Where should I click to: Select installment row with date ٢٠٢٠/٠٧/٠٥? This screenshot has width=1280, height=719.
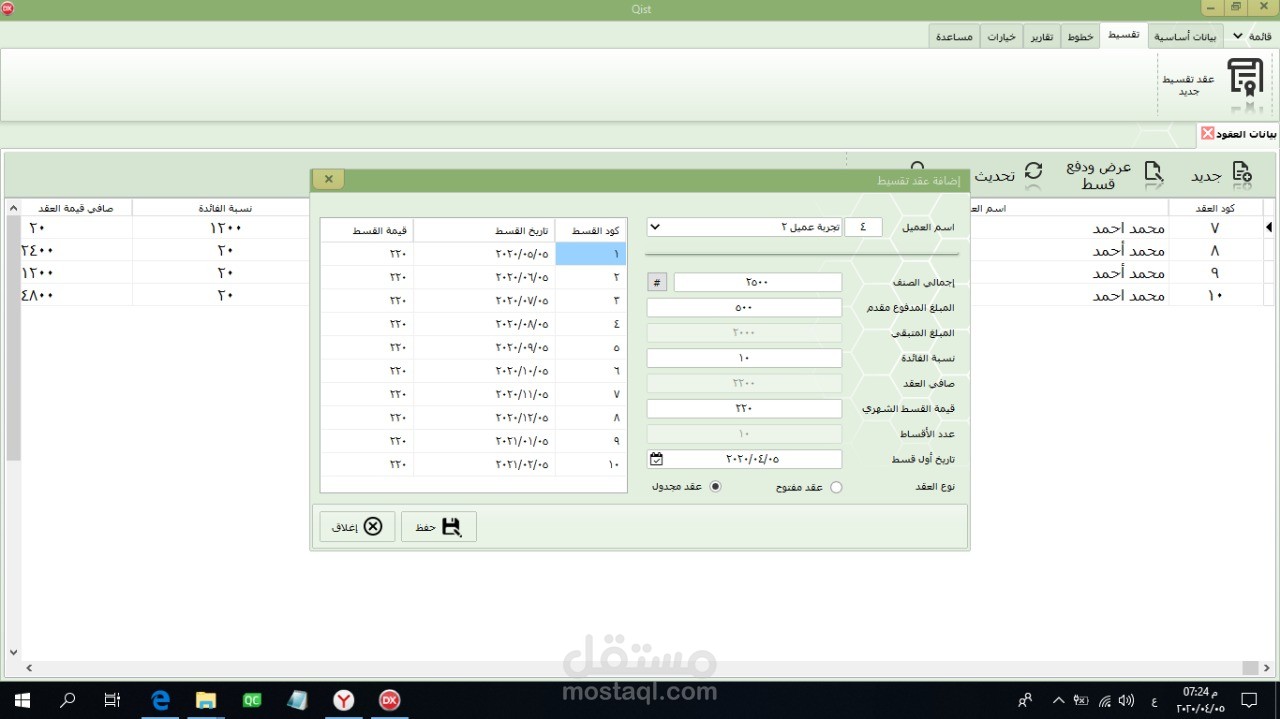473,300
